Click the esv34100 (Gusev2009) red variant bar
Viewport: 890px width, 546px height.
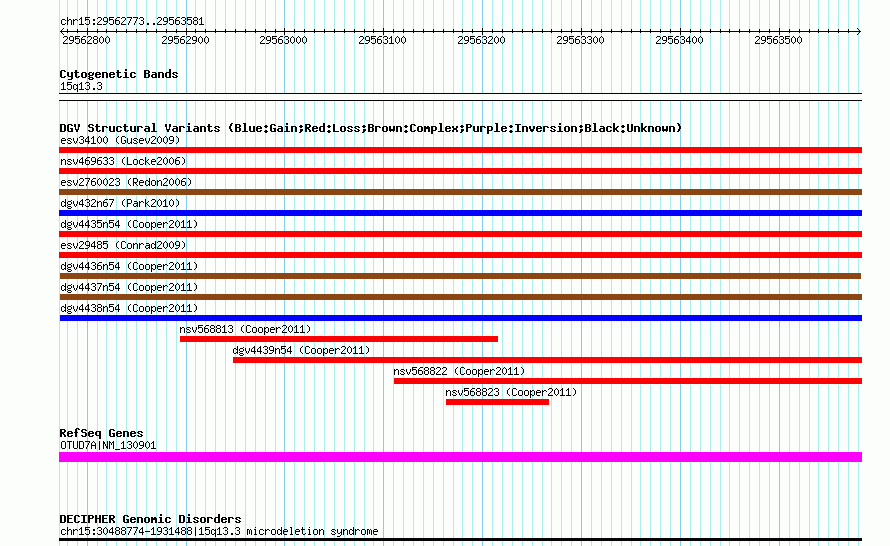(460, 150)
